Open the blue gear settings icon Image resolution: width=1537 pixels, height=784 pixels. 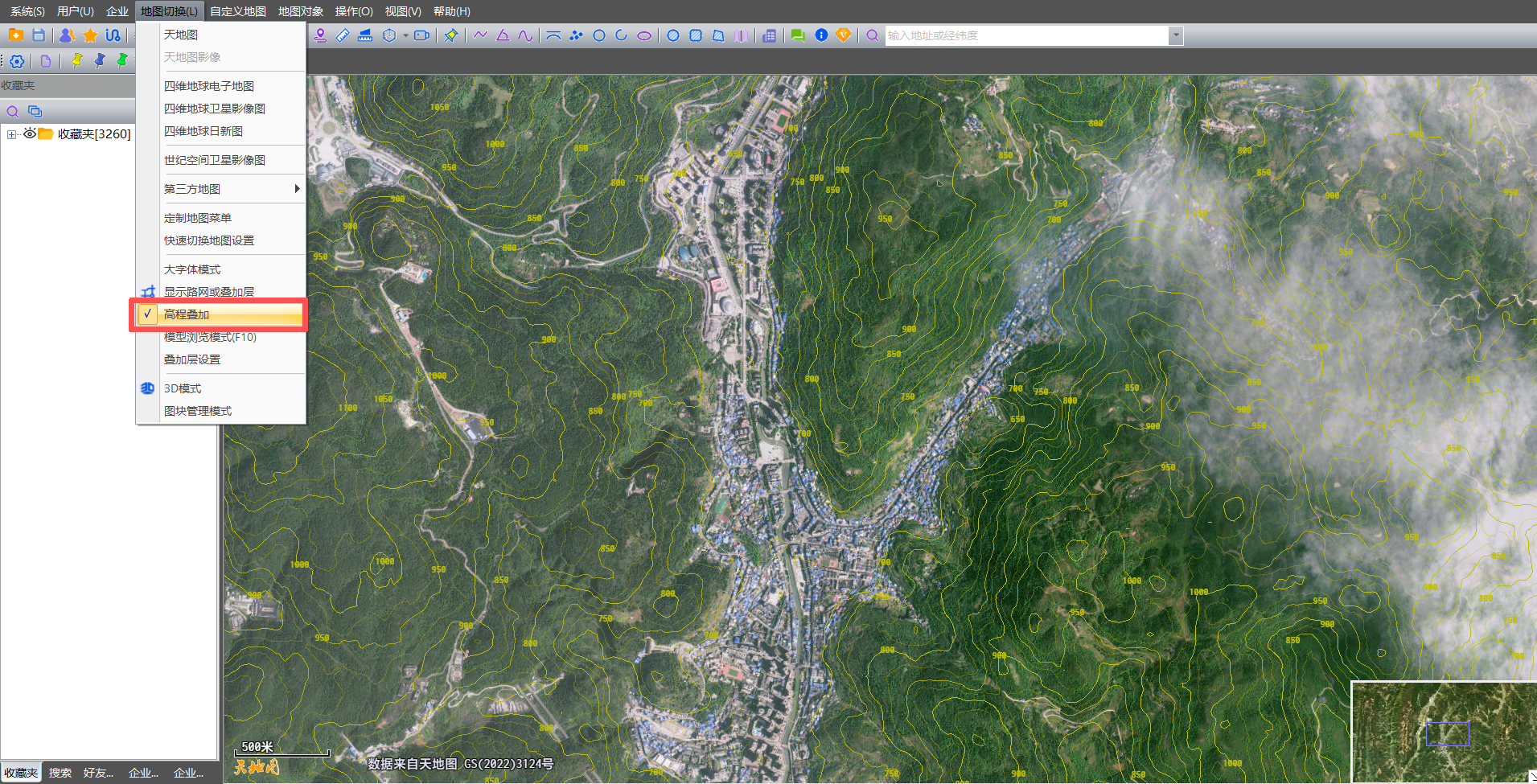[17, 61]
